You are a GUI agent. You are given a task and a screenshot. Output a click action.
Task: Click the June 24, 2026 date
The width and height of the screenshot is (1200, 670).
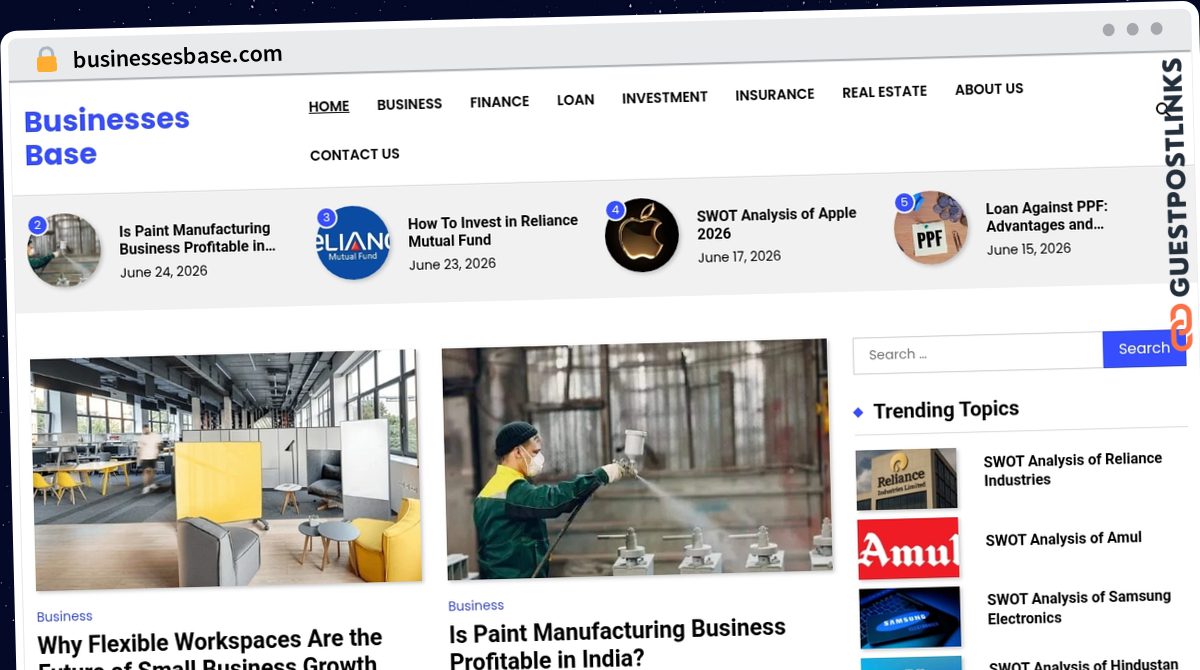coord(164,271)
